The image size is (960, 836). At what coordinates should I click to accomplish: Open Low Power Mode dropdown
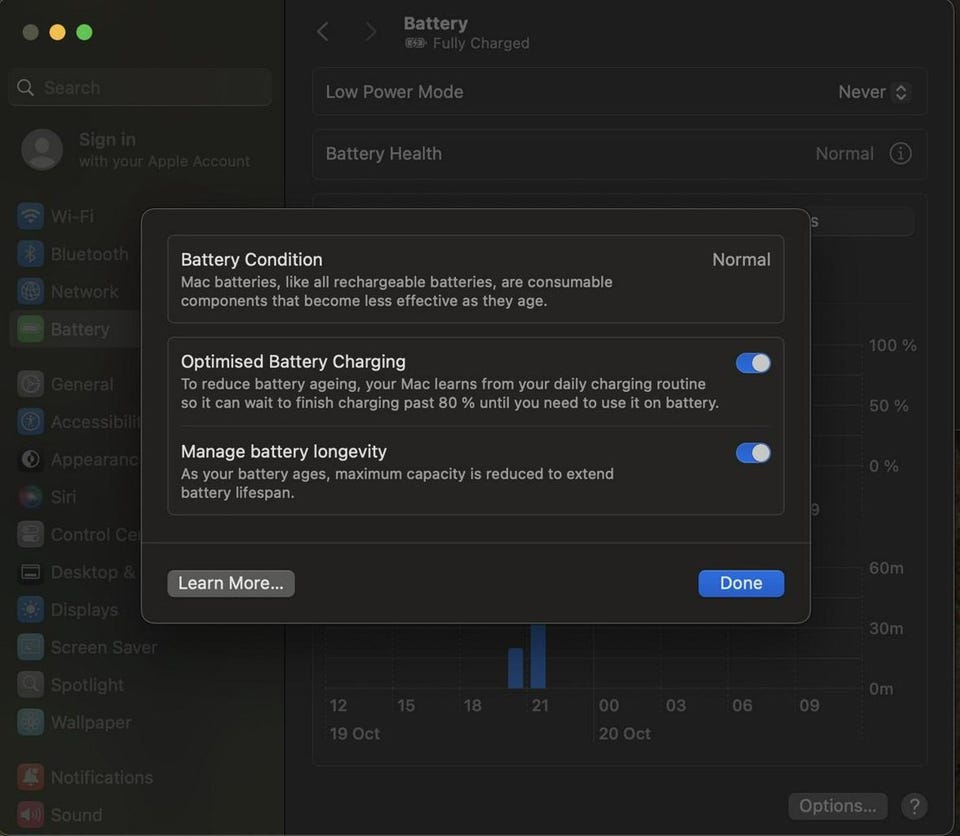coord(873,92)
